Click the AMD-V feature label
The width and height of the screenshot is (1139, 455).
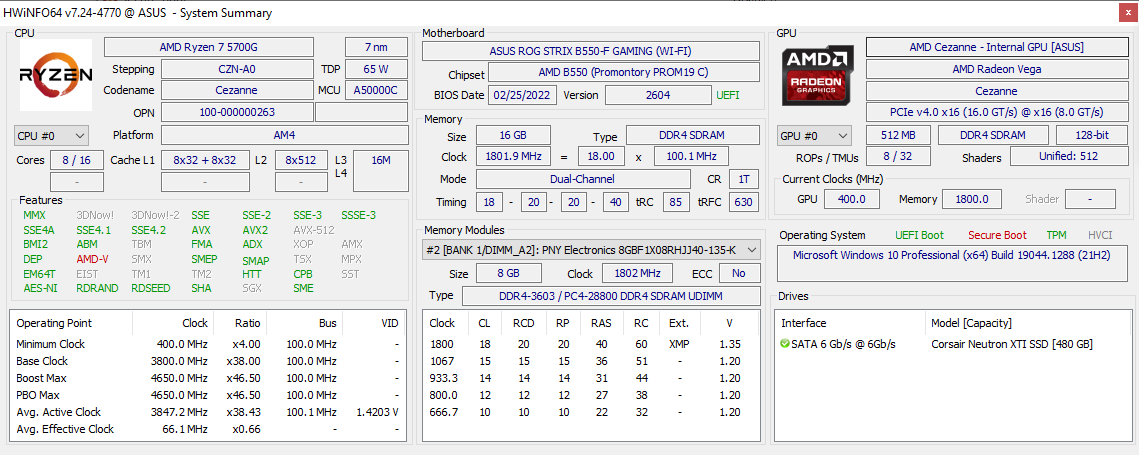[92, 259]
